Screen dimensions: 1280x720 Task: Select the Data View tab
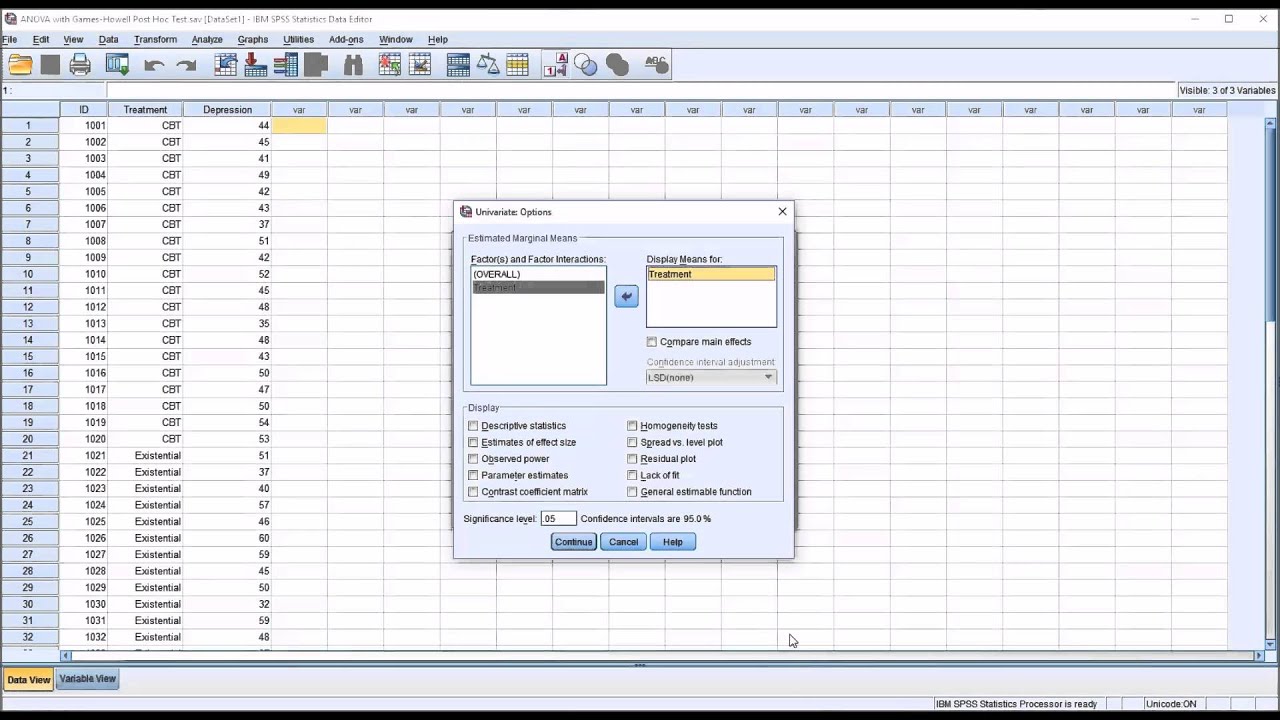click(28, 680)
